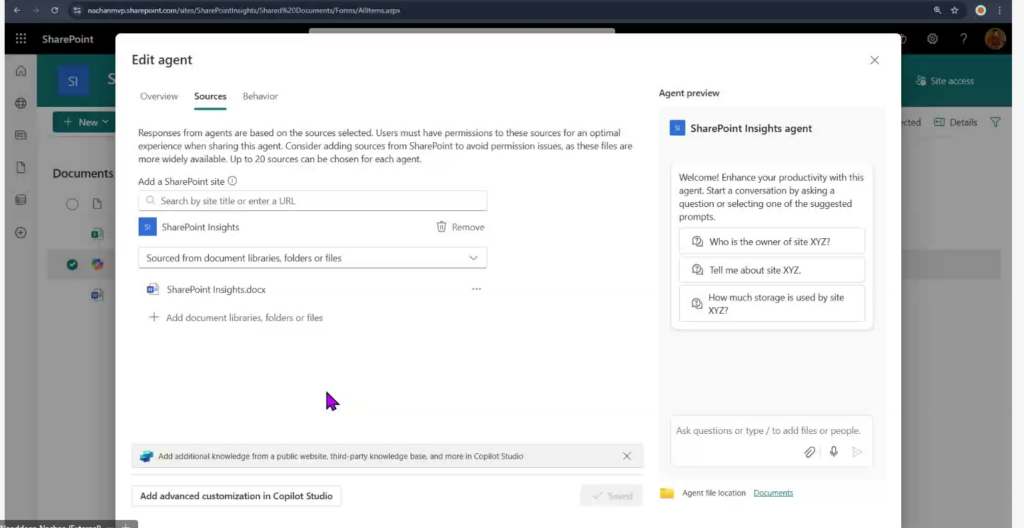Open Add advanced customization in Copilot Studio
This screenshot has width=1024, height=528.
coord(236,496)
